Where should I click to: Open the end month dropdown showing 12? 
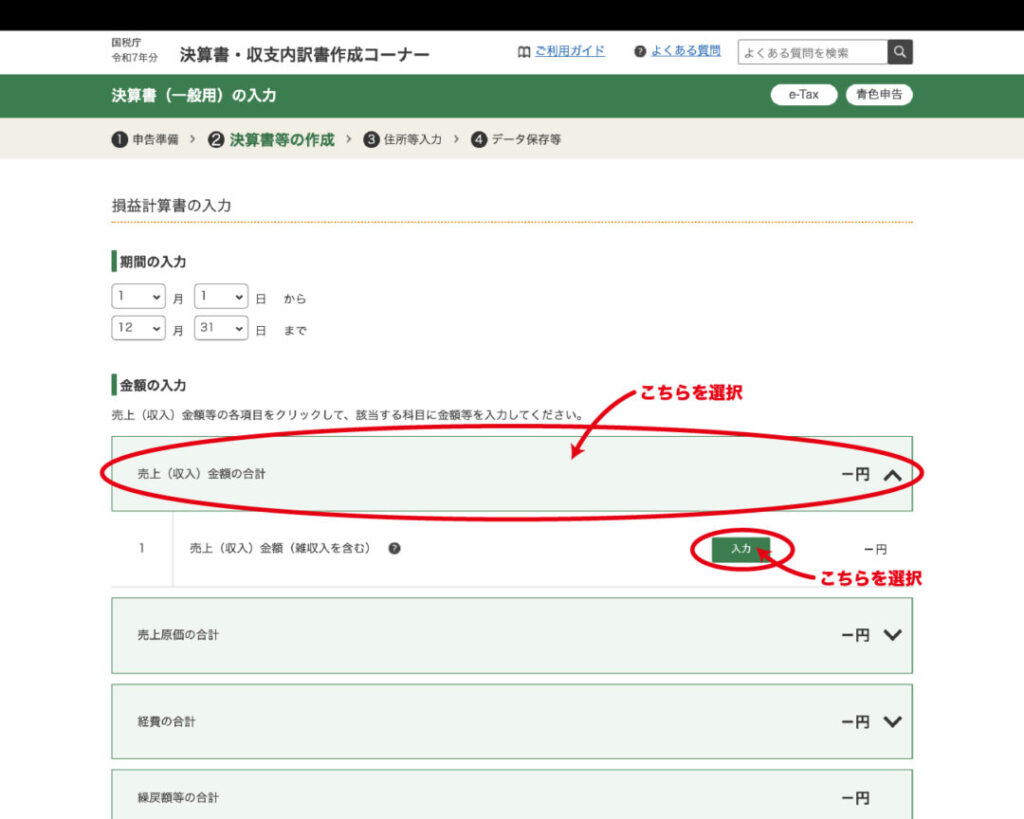click(138, 328)
